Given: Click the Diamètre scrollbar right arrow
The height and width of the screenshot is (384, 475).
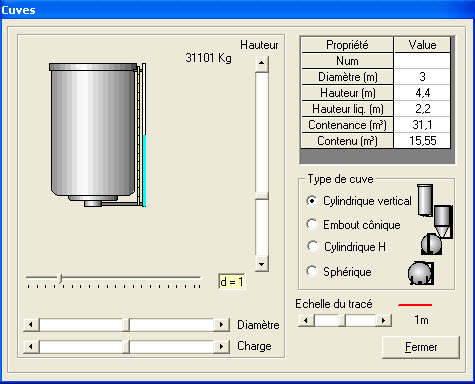Looking at the screenshot, I should tap(222, 325).
